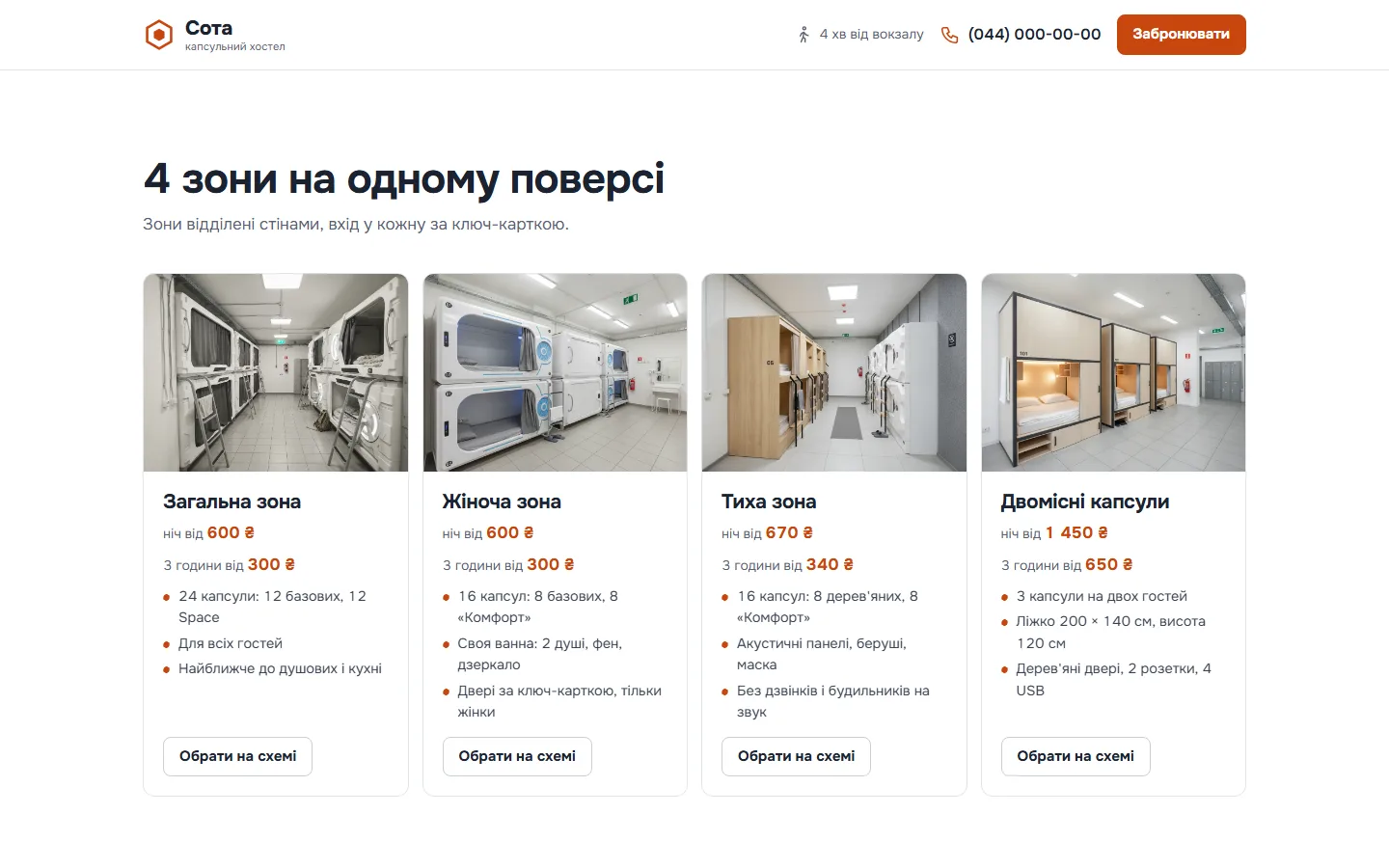
Task: Click the "4 зони на одному поверсі" title
Action: 404,178
